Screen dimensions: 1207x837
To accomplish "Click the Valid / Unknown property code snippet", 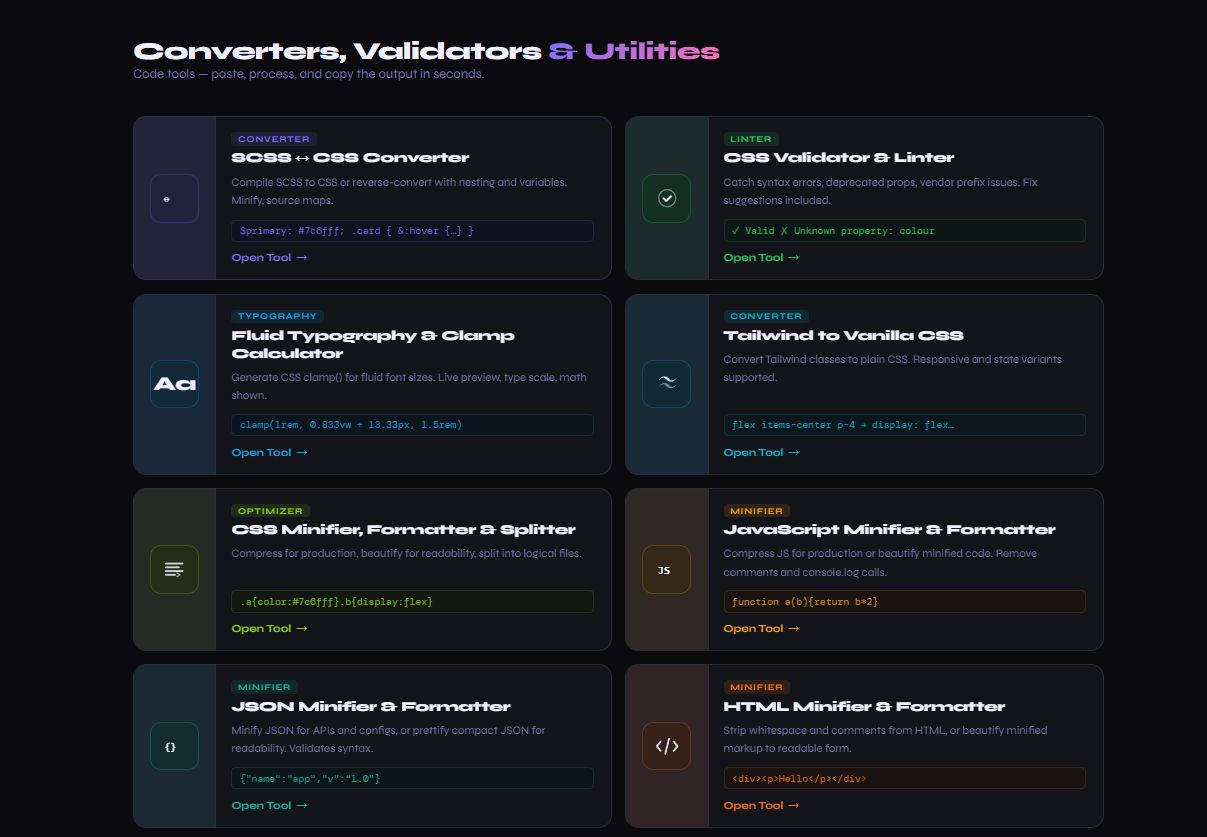I will [904, 231].
